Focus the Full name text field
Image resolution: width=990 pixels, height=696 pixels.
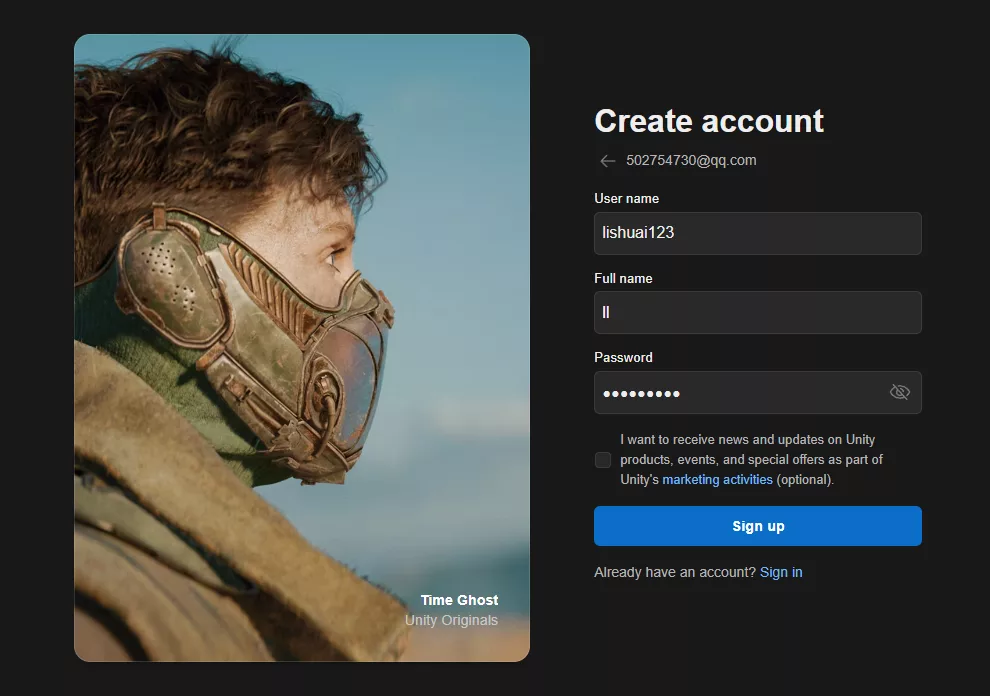pyautogui.click(x=757, y=313)
